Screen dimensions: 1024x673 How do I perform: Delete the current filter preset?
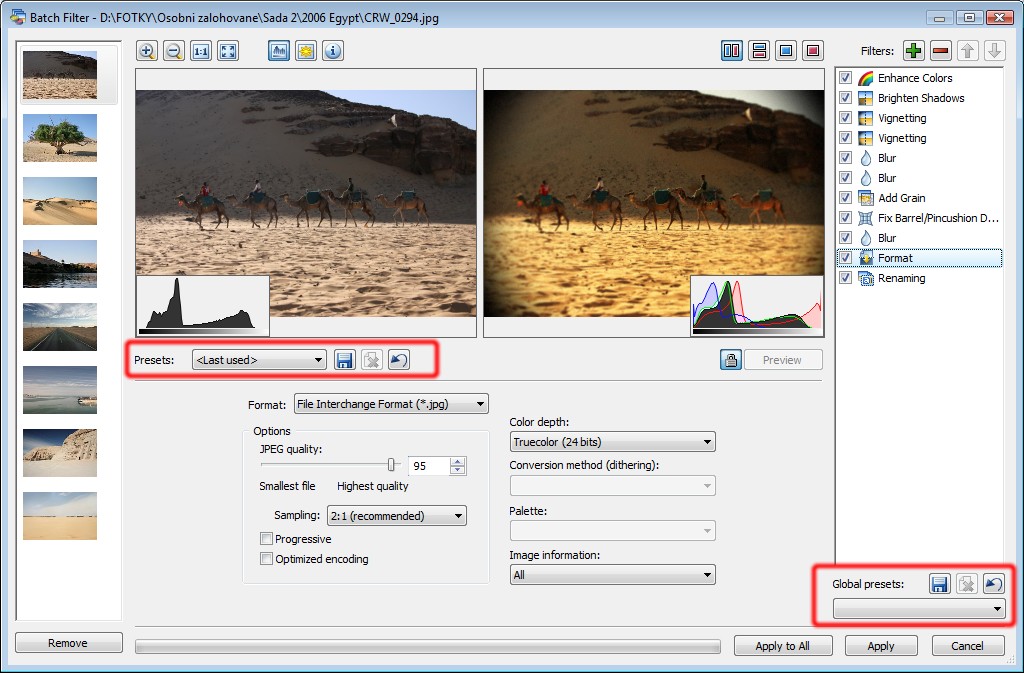372,360
